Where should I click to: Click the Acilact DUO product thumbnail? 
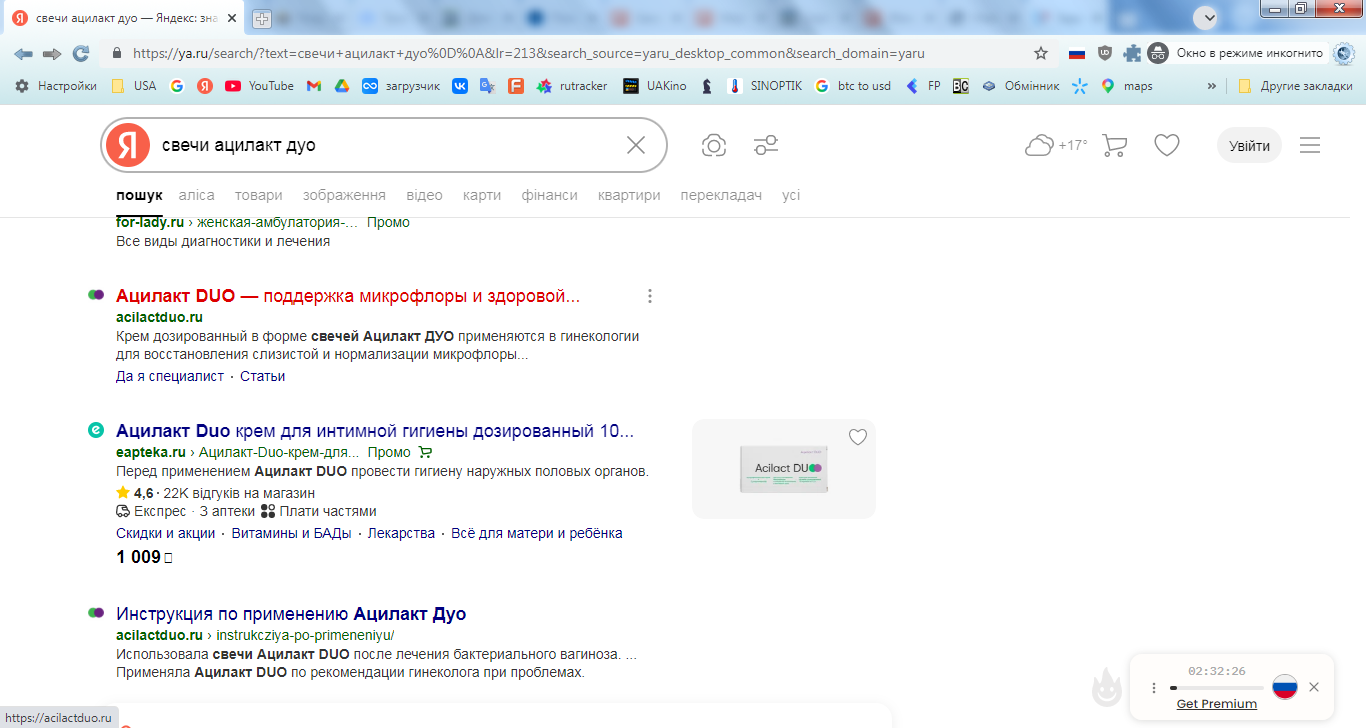[784, 469]
